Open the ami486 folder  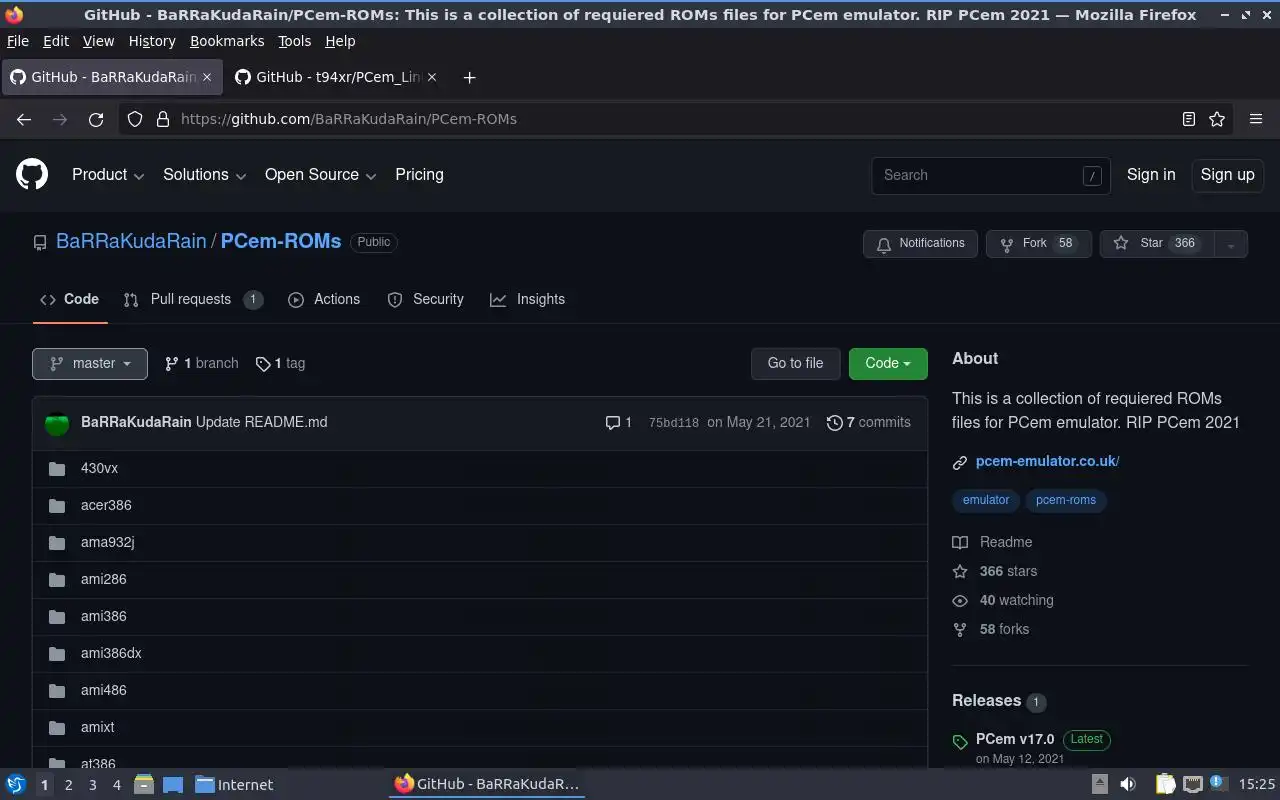104,690
